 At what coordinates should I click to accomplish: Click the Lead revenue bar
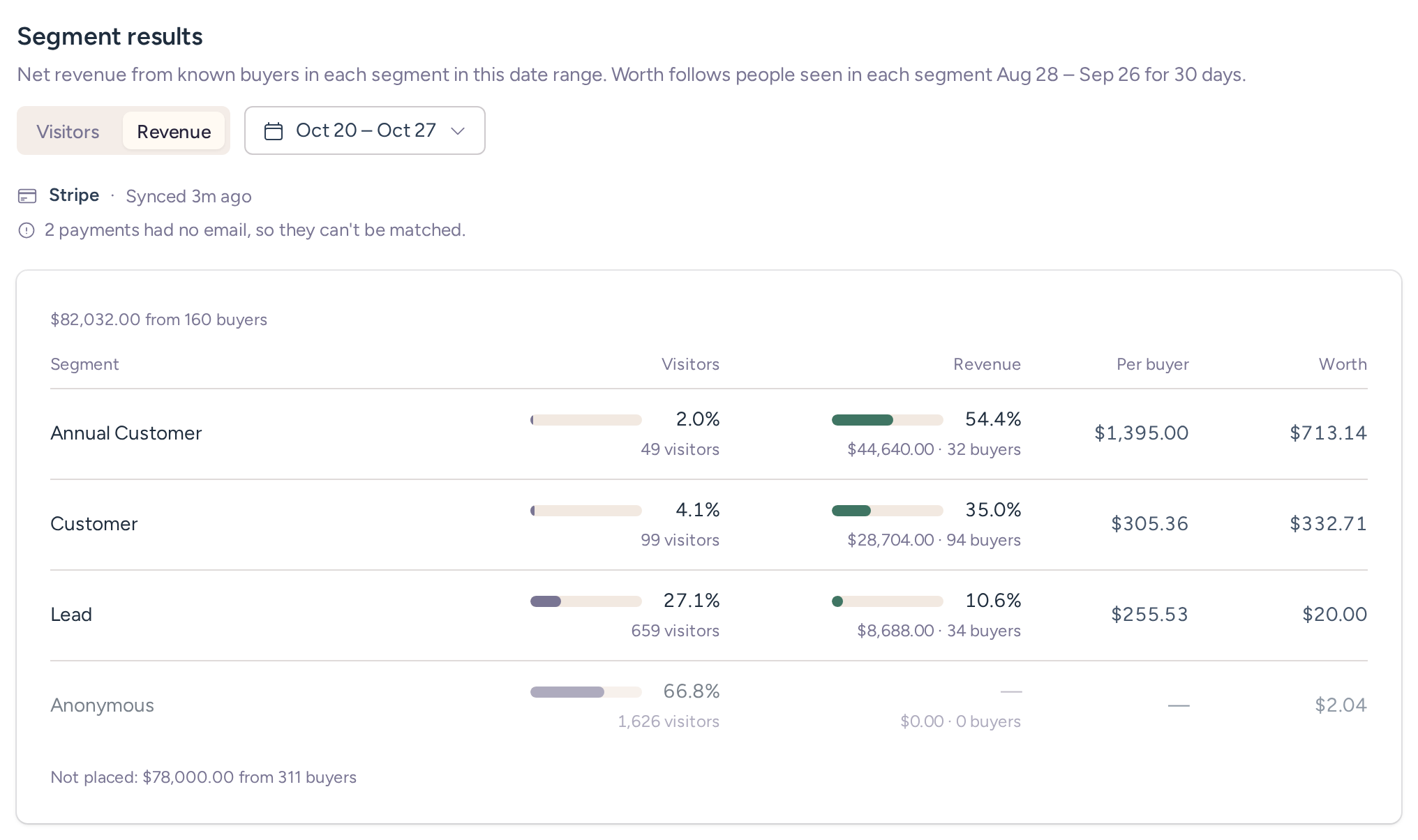(888, 601)
